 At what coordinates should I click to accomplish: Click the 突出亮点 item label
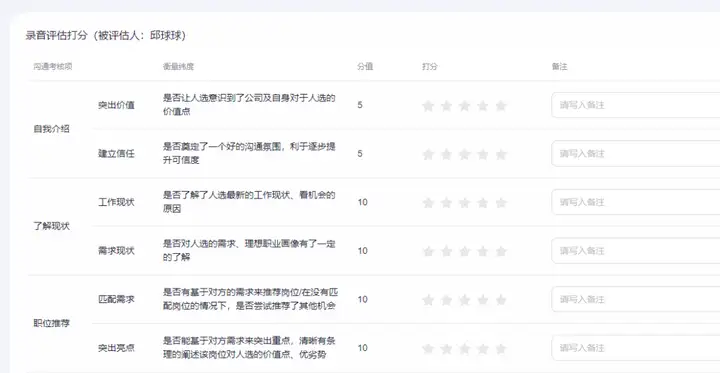click(116, 348)
